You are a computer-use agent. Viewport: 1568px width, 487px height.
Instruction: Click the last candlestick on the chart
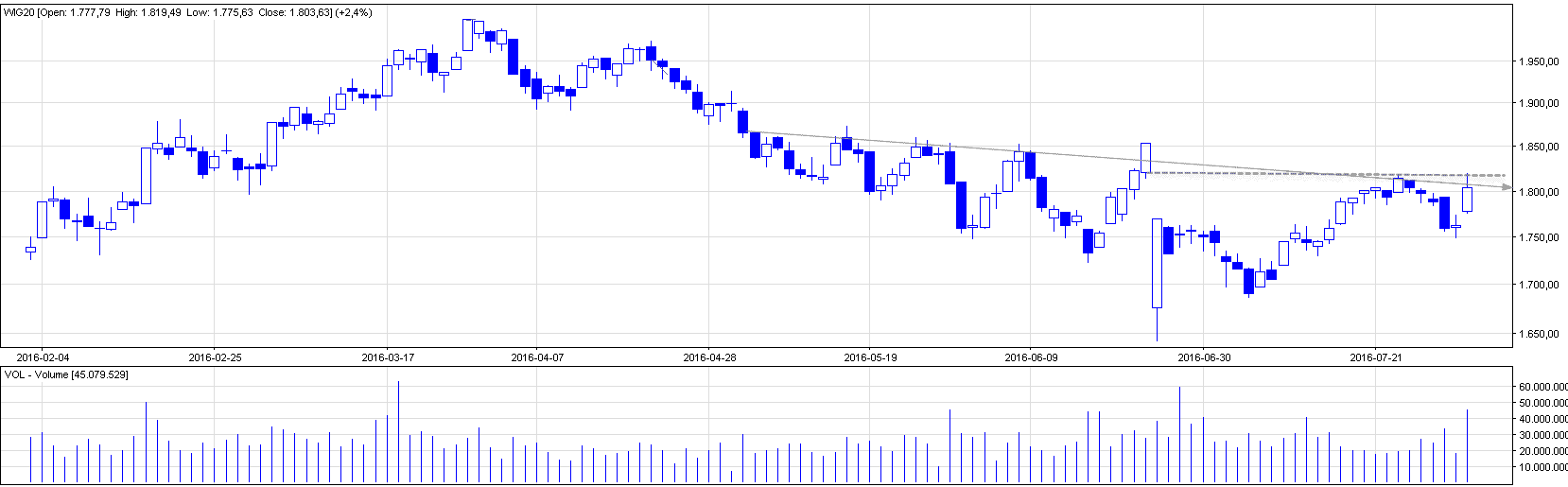click(x=1467, y=199)
